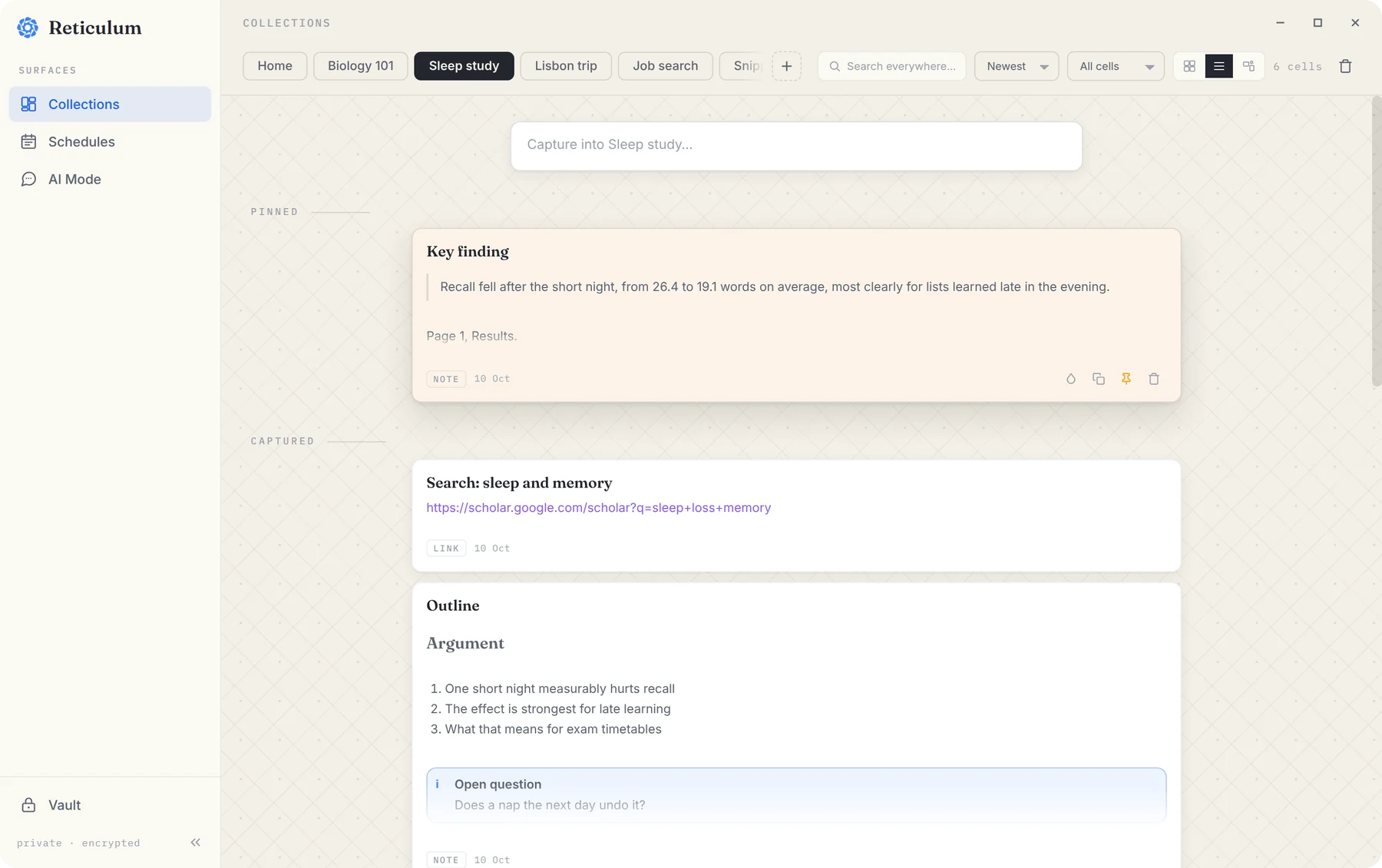Viewport: 1382px width, 868px height.
Task: Click the Outline cell title
Action: 453,606
